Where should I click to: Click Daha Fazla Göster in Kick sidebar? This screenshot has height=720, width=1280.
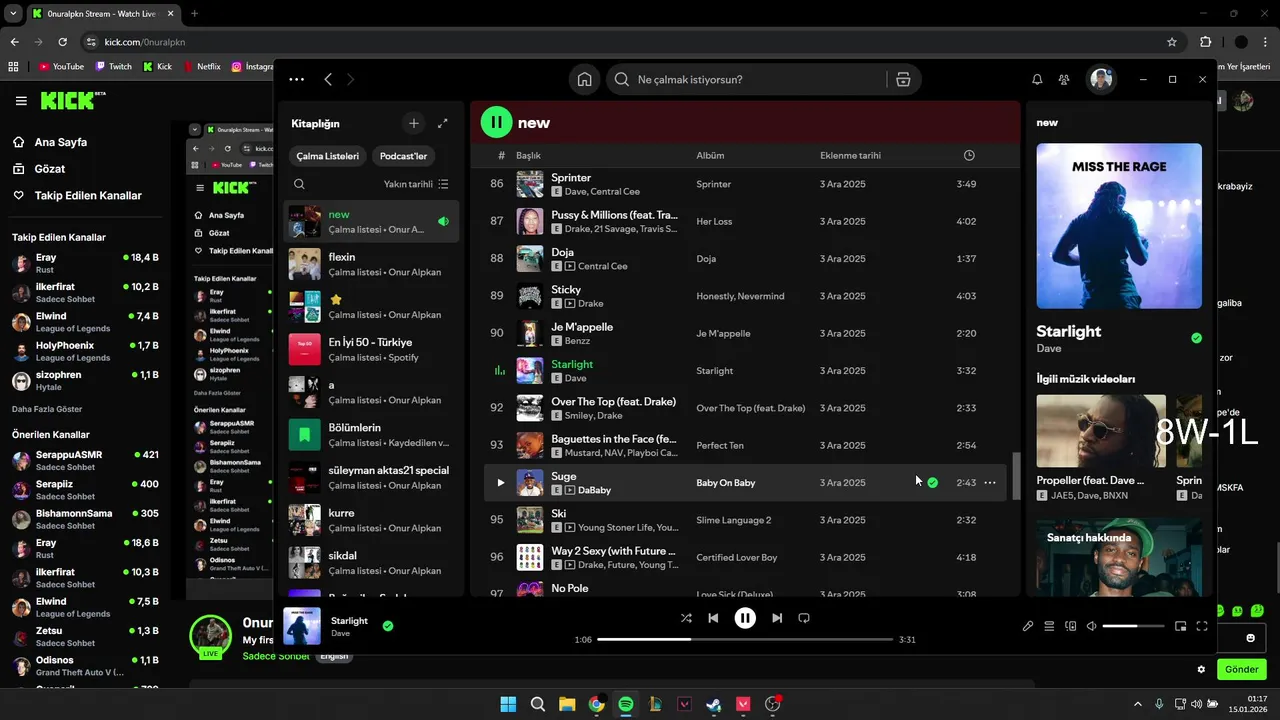(47, 409)
